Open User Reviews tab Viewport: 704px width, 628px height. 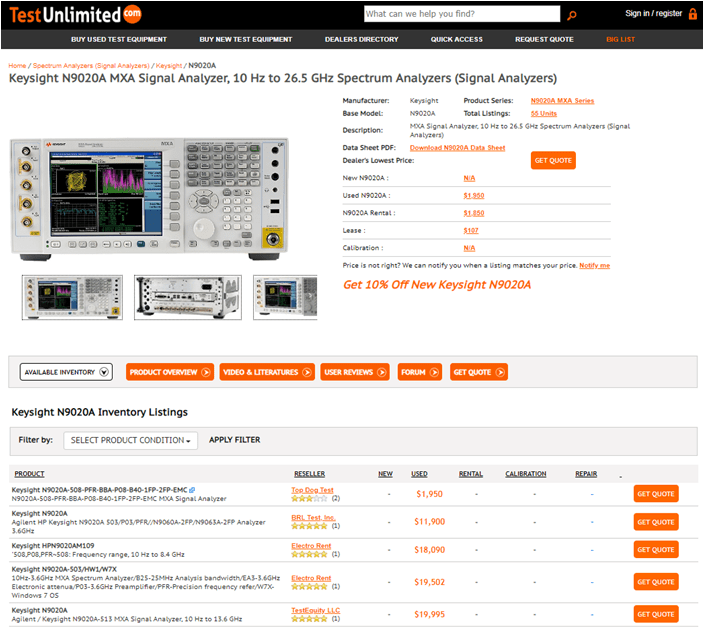coord(355,372)
